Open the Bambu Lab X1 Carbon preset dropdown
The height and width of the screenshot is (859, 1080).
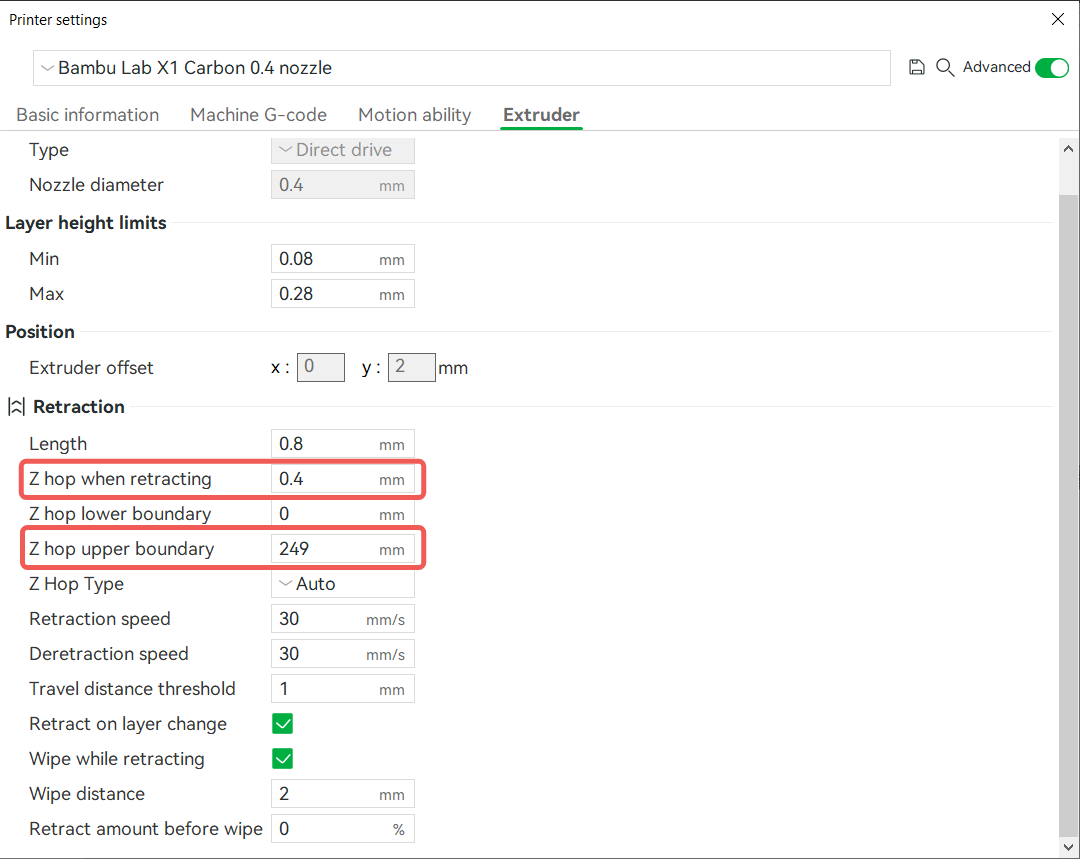point(461,68)
